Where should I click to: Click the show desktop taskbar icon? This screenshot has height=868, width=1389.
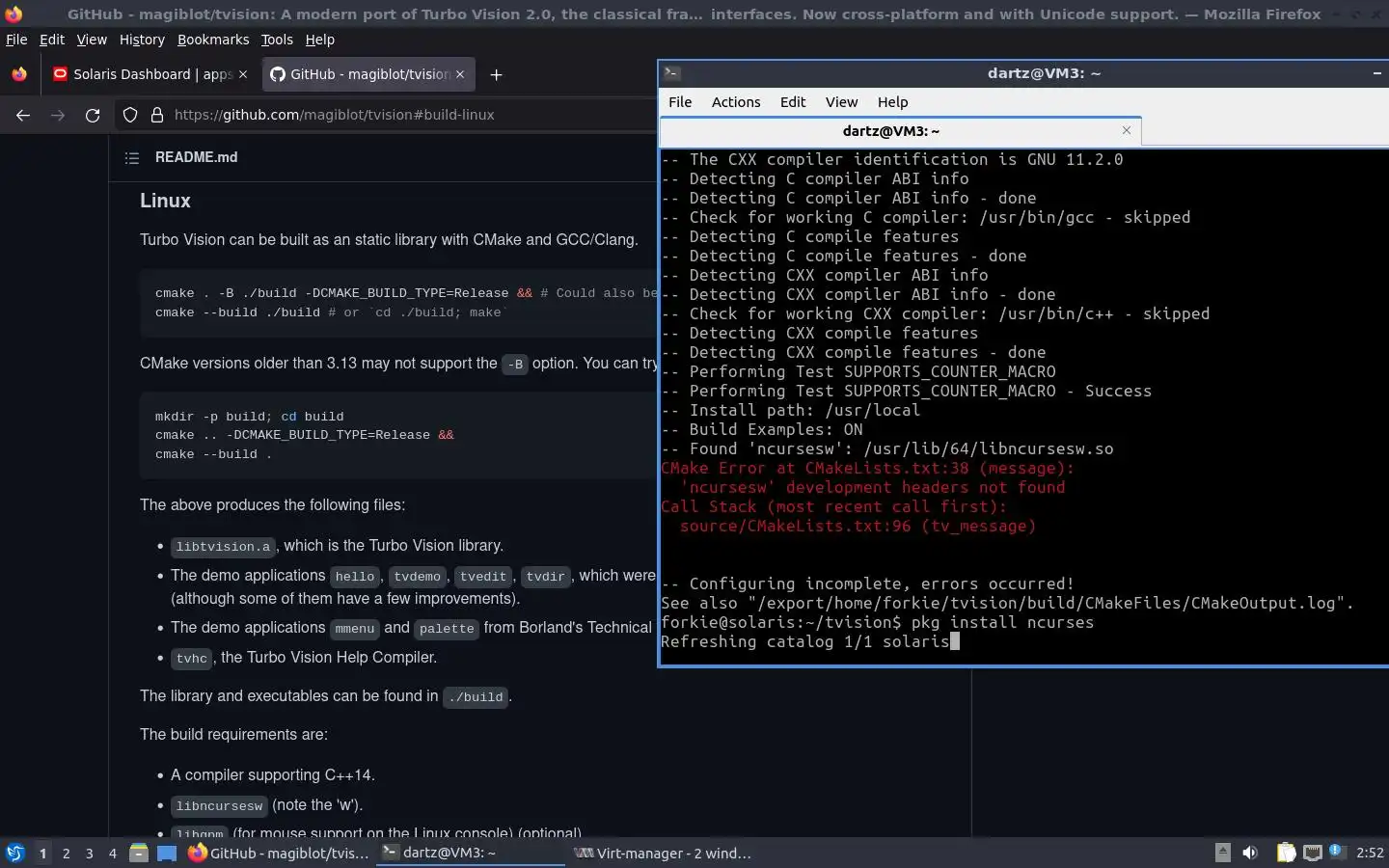point(167,853)
